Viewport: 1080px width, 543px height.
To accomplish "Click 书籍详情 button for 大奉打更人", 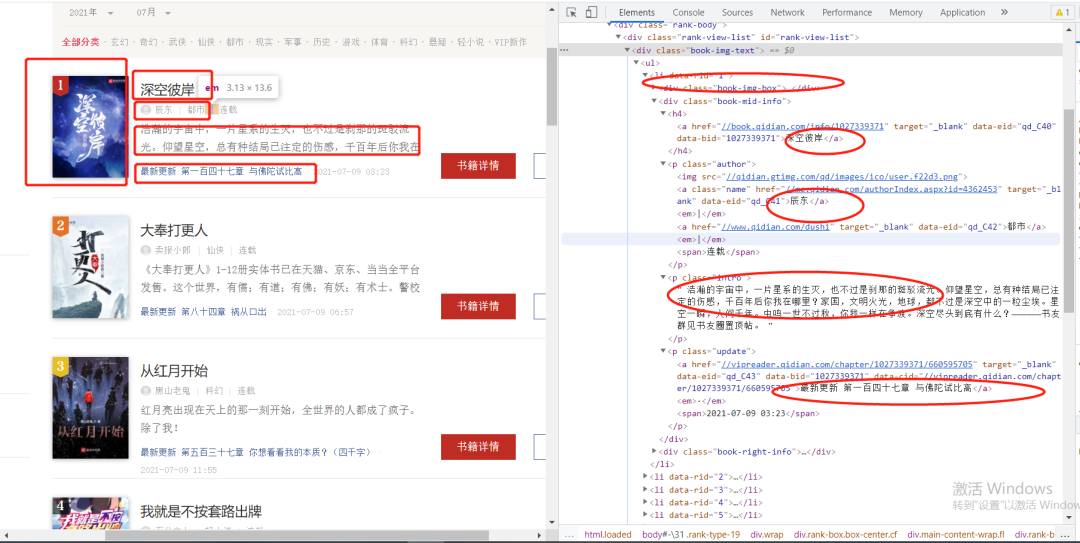I will 478,306.
